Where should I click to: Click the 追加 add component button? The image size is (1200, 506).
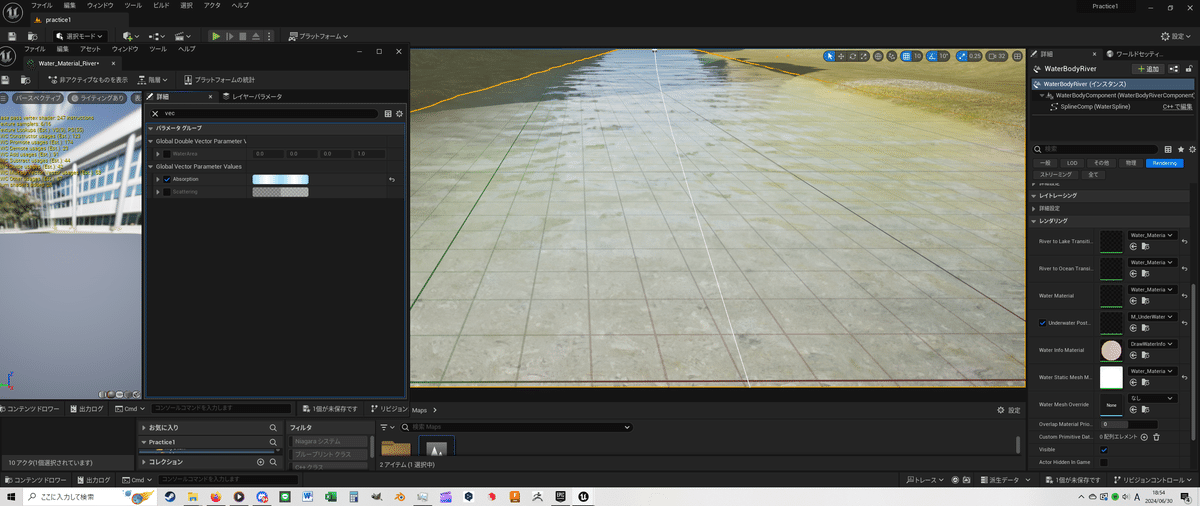click(x=1147, y=69)
